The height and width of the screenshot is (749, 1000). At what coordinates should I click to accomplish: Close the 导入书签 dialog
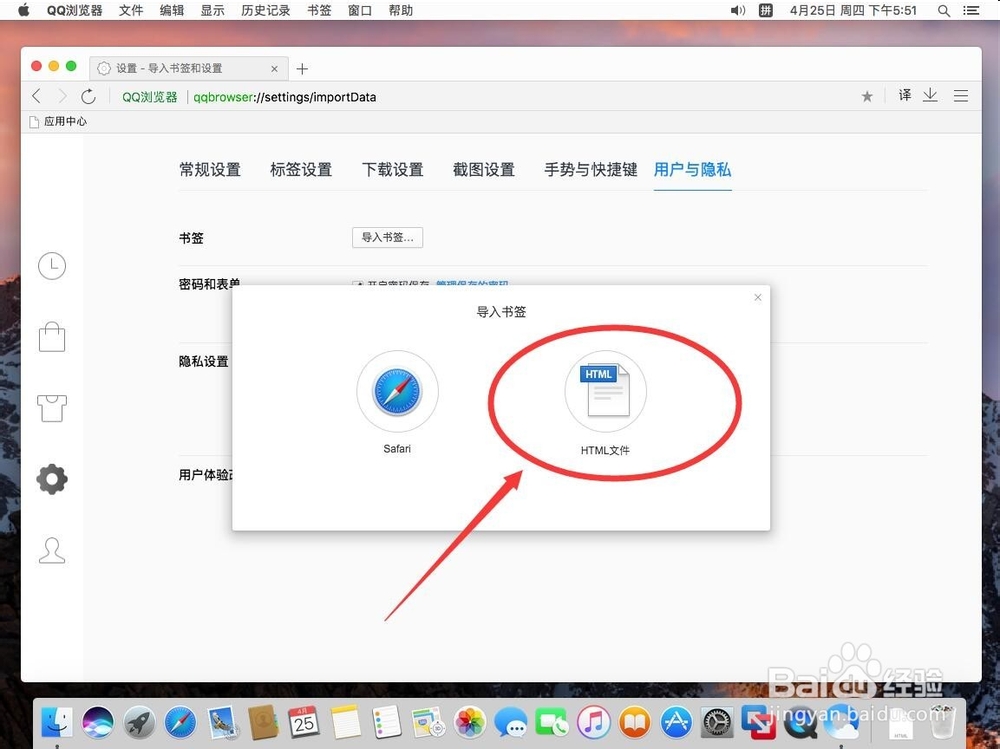click(758, 297)
